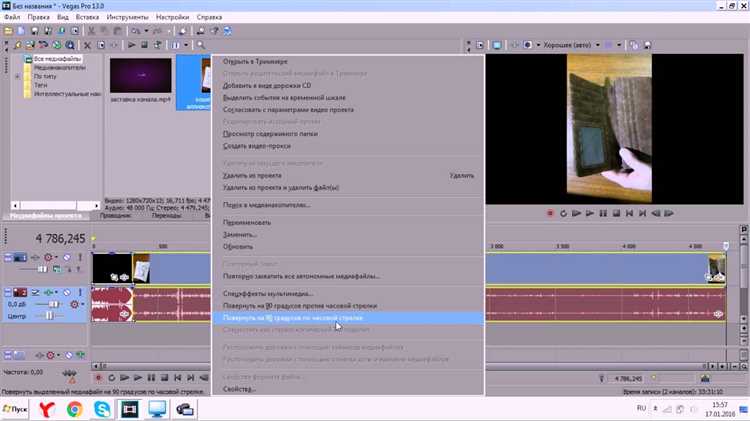Solo audio track 2
750x421 pixels.
tap(80, 292)
